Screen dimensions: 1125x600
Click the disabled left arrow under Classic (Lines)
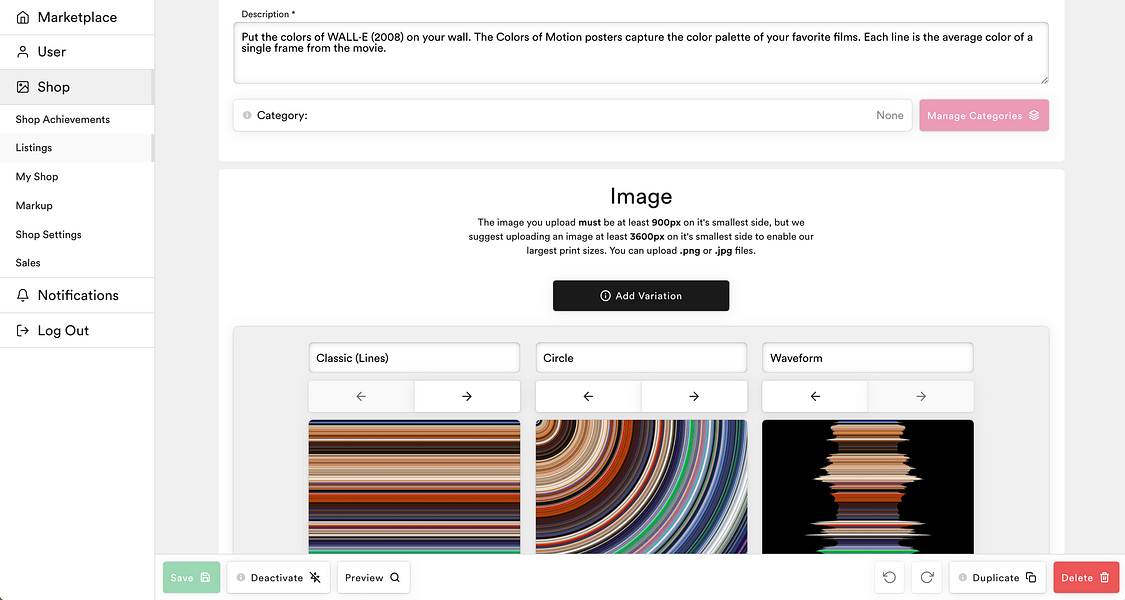361,396
